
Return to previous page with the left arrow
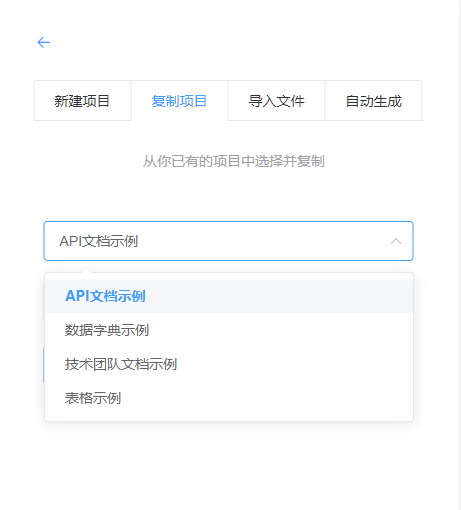click(x=44, y=42)
